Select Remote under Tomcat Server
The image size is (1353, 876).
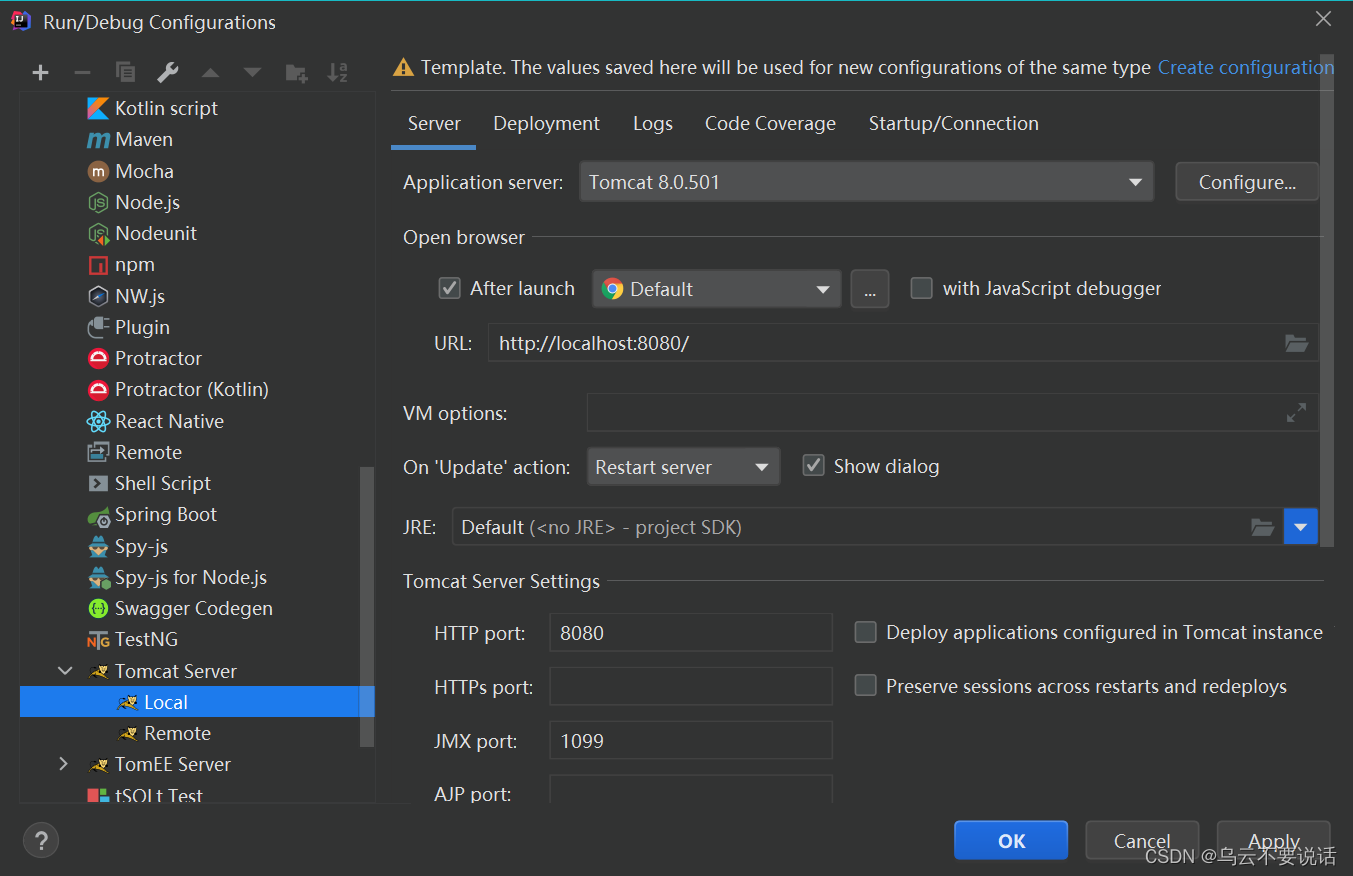click(x=177, y=733)
